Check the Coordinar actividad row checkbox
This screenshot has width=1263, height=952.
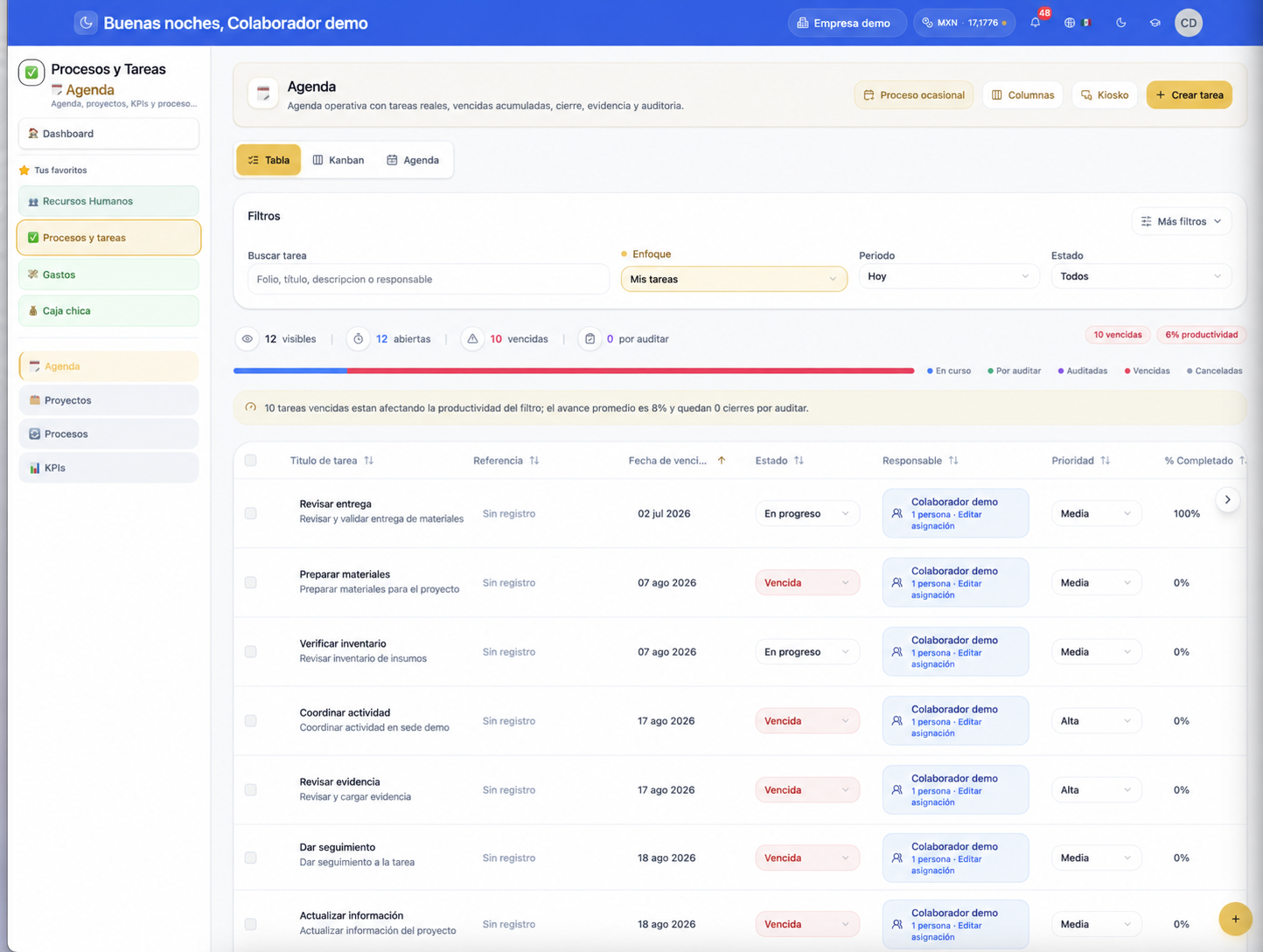click(x=251, y=720)
